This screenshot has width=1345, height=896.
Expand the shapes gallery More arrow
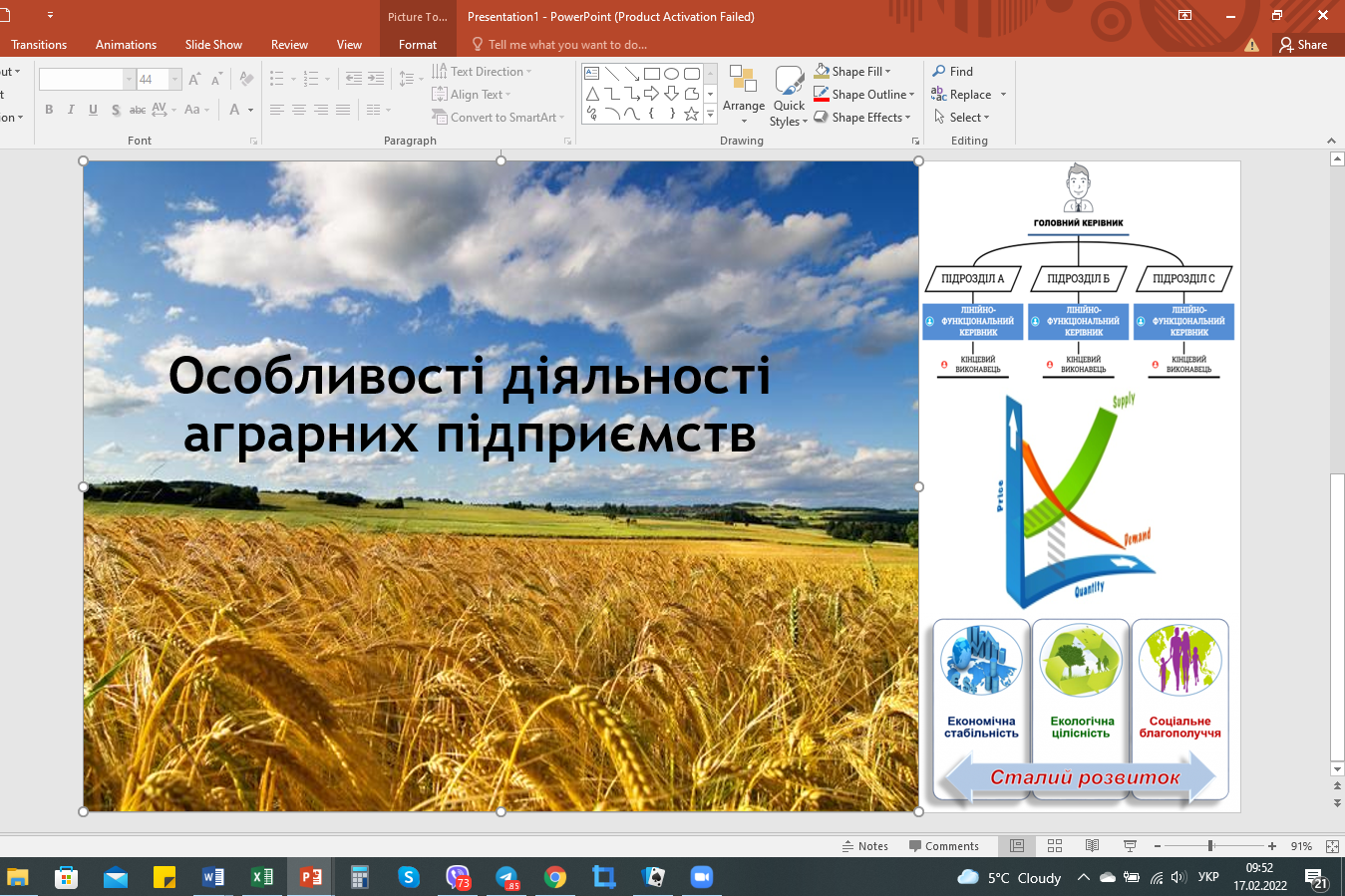(x=710, y=115)
